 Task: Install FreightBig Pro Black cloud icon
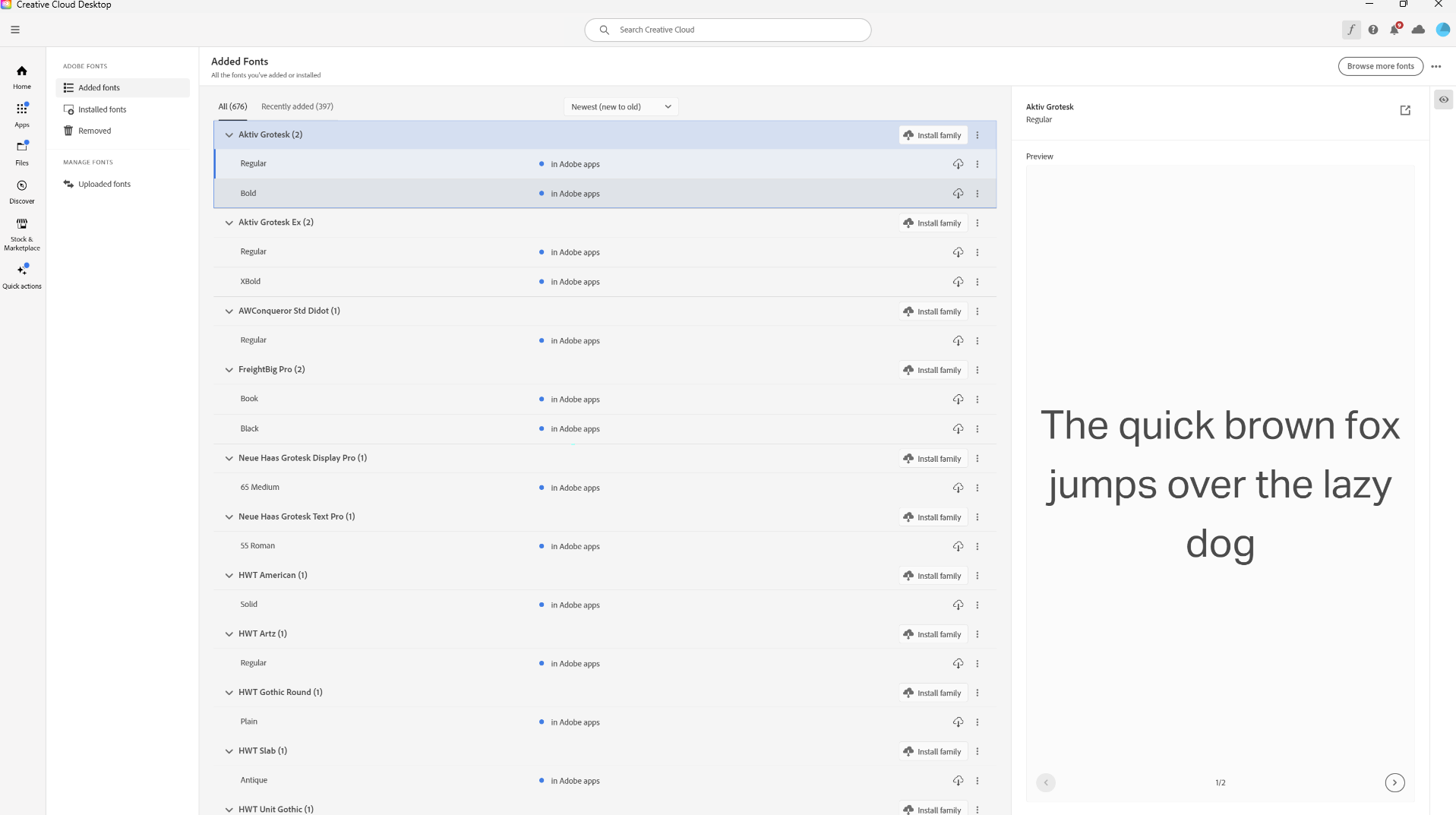[x=958, y=429]
